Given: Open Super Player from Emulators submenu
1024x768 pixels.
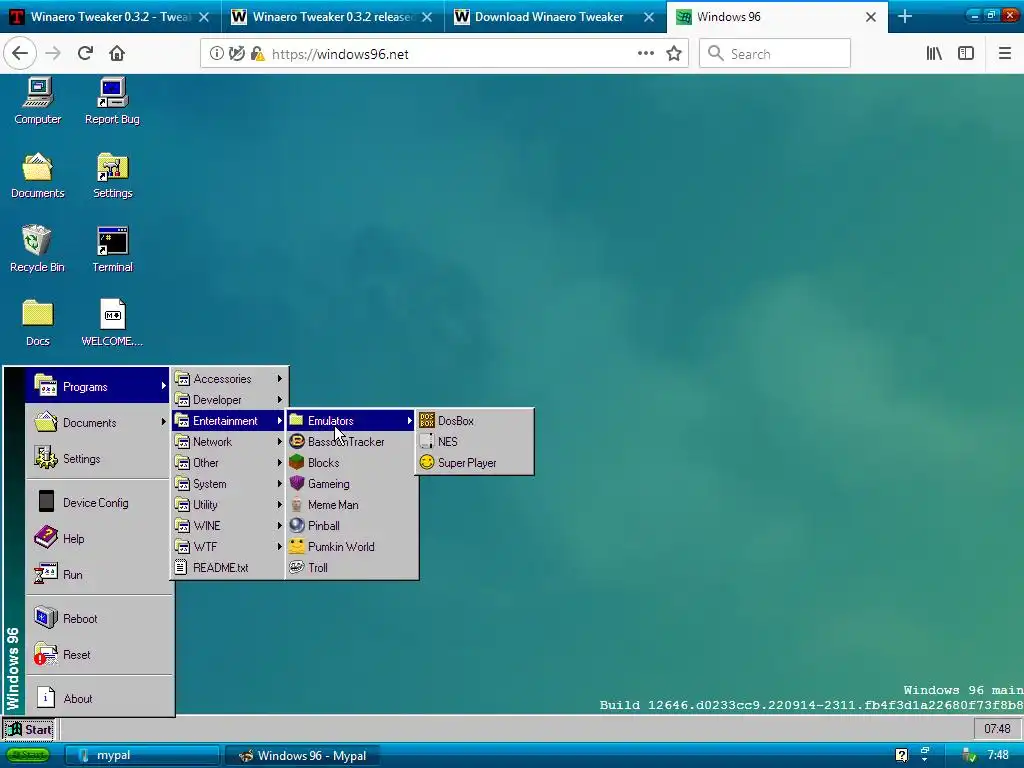Looking at the screenshot, I should (475, 462).
